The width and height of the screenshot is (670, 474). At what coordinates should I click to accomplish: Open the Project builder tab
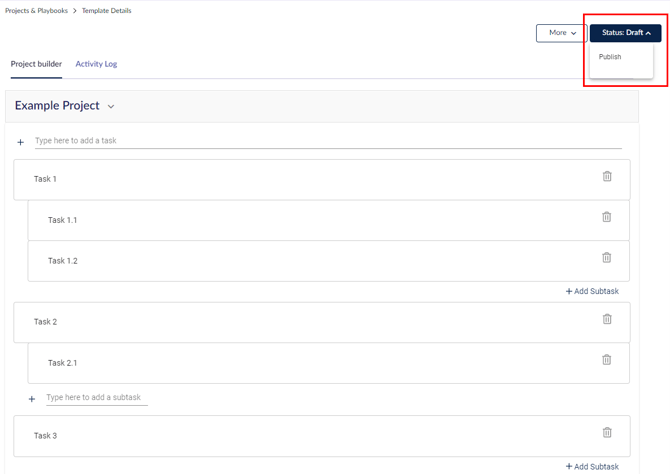pyautogui.click(x=36, y=64)
